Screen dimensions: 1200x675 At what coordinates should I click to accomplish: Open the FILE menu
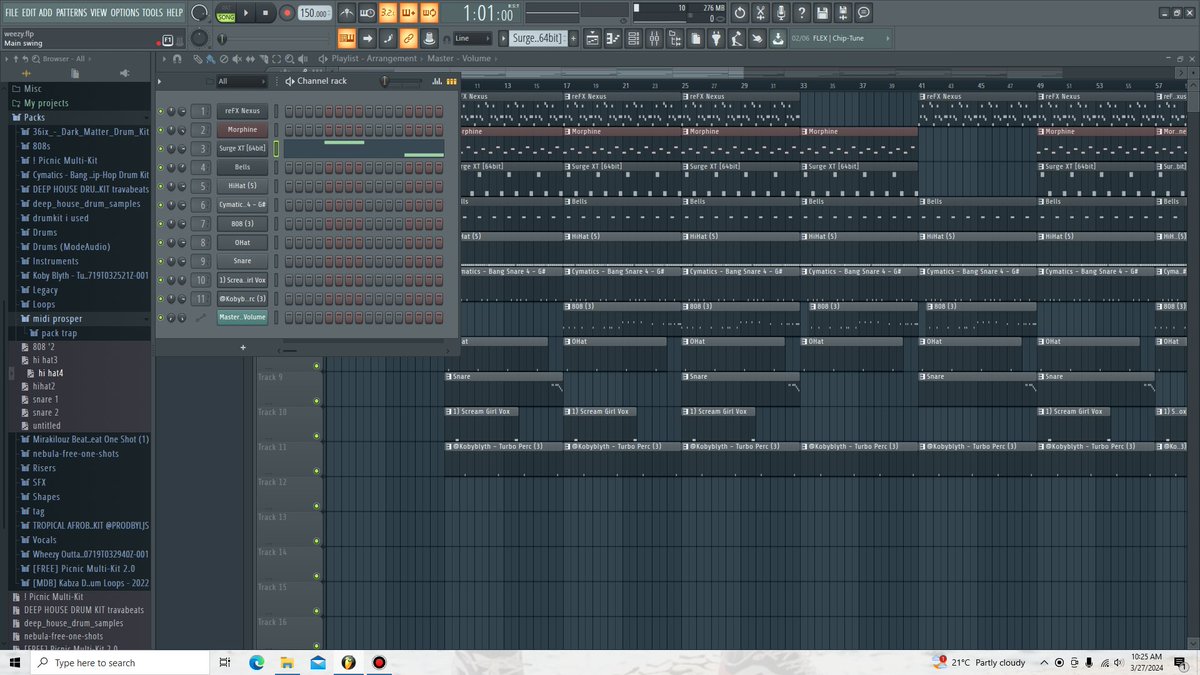coord(12,12)
